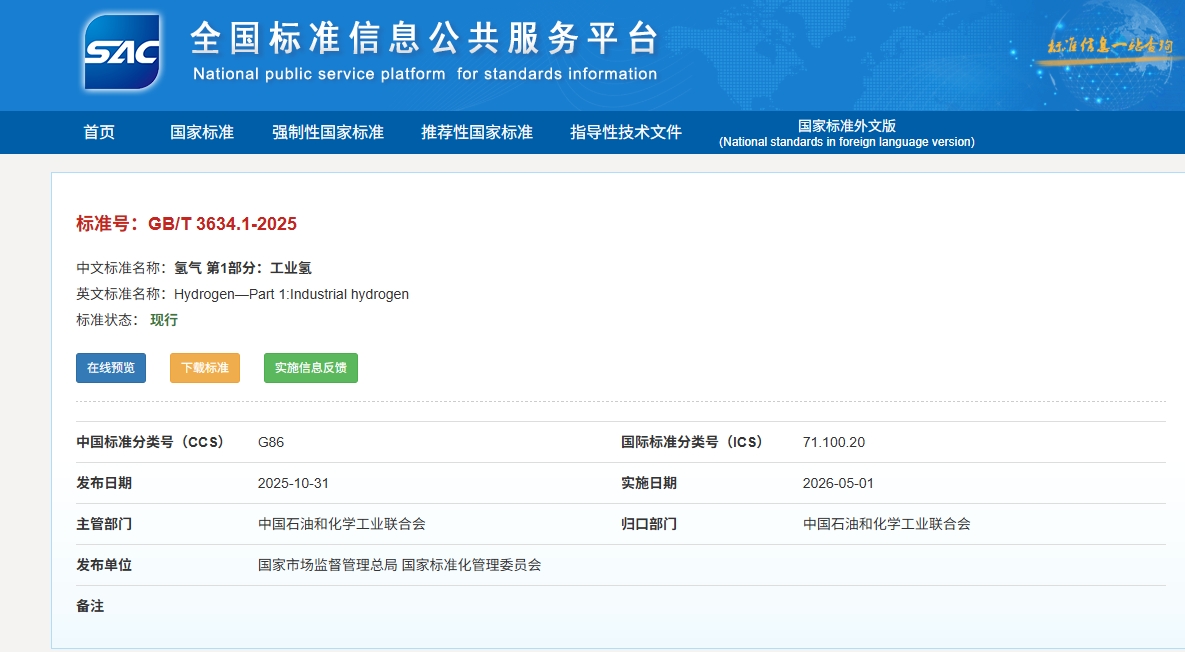The image size is (1185, 652).
Task: Click 国家市场监督管理总局 国家标准化管理委员会 text
Action: 400,564
